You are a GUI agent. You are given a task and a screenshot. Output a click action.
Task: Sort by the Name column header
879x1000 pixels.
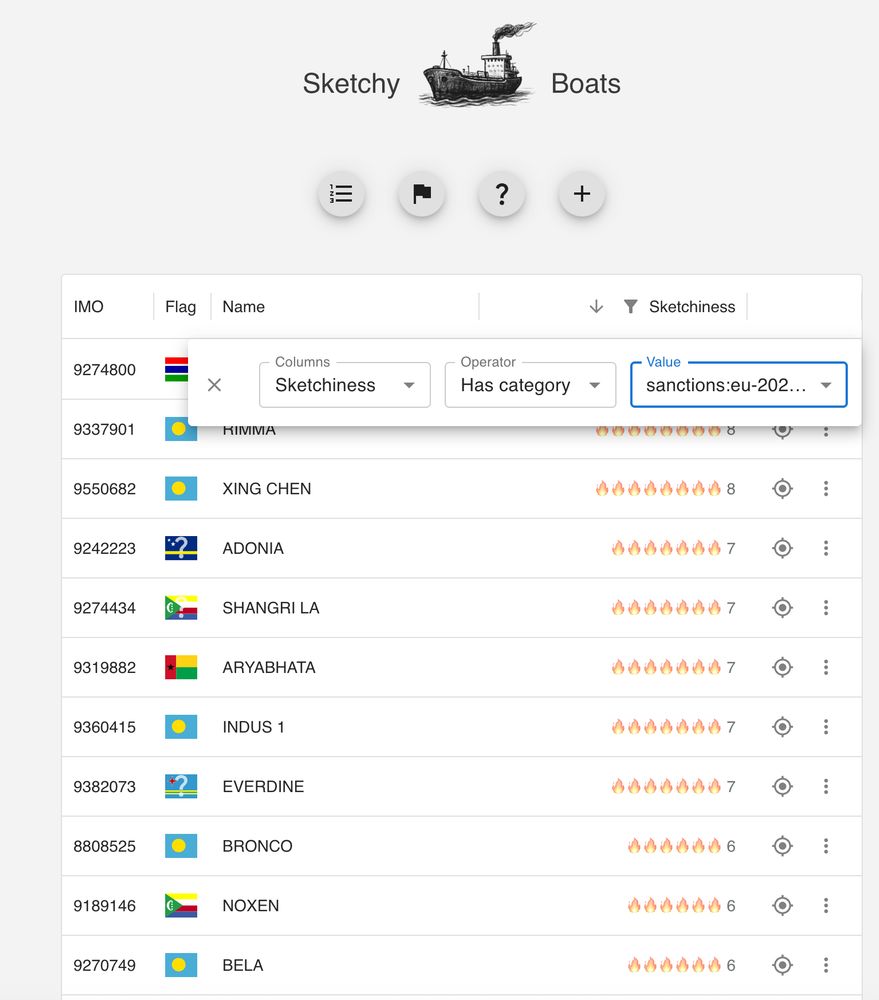click(x=244, y=307)
